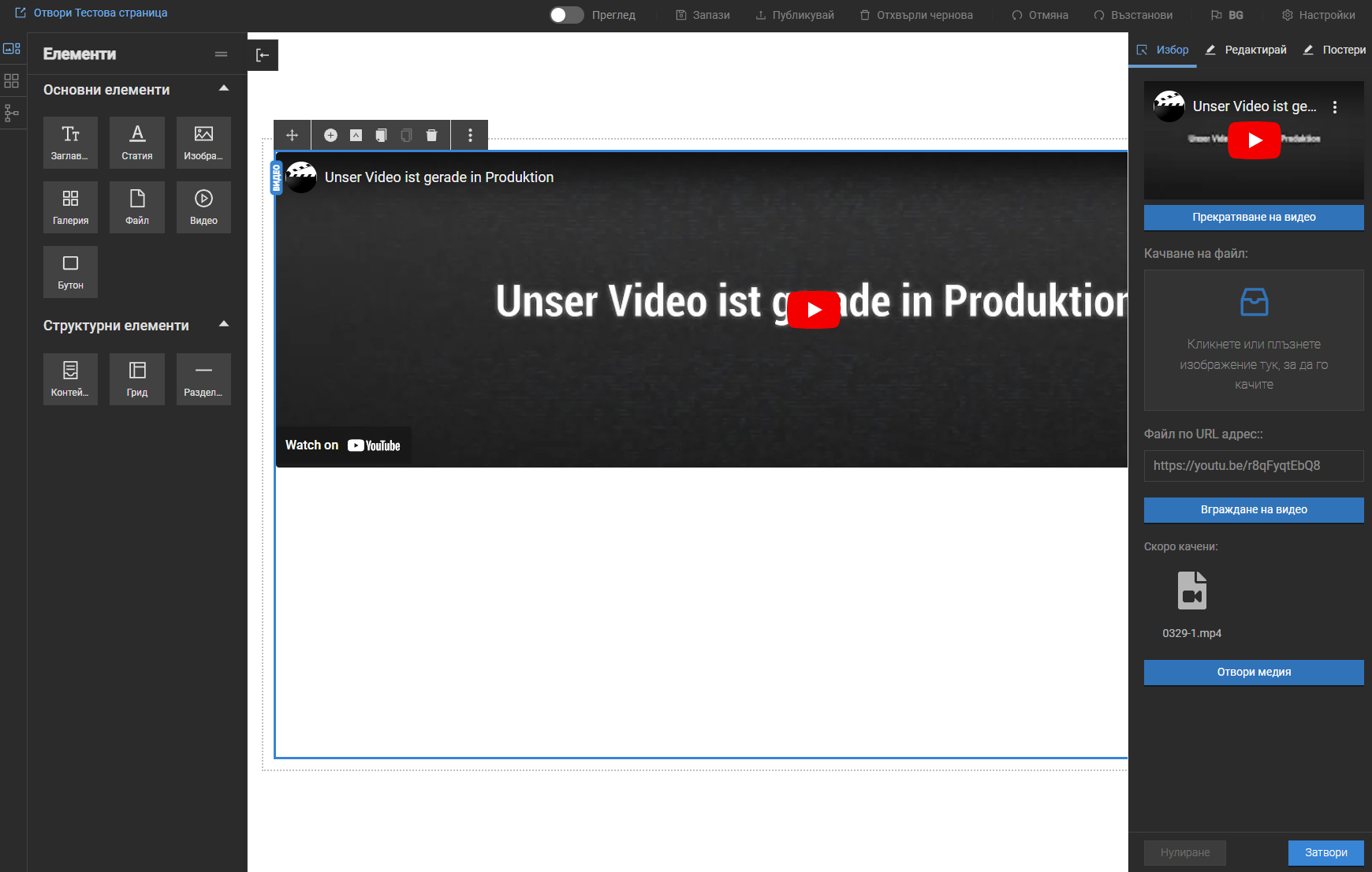
Task: Click the move handle in the video toolbar
Action: tap(292, 135)
